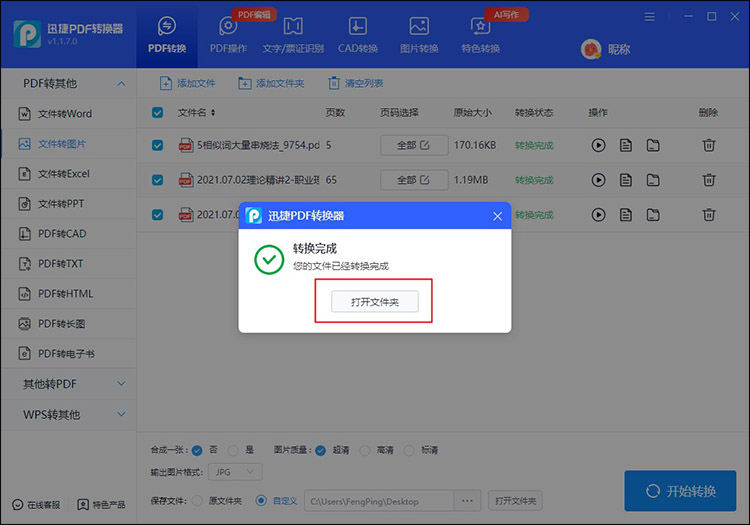Uncheck the 5相似词大量串烧法 file checkbox

pyautogui.click(x=157, y=145)
